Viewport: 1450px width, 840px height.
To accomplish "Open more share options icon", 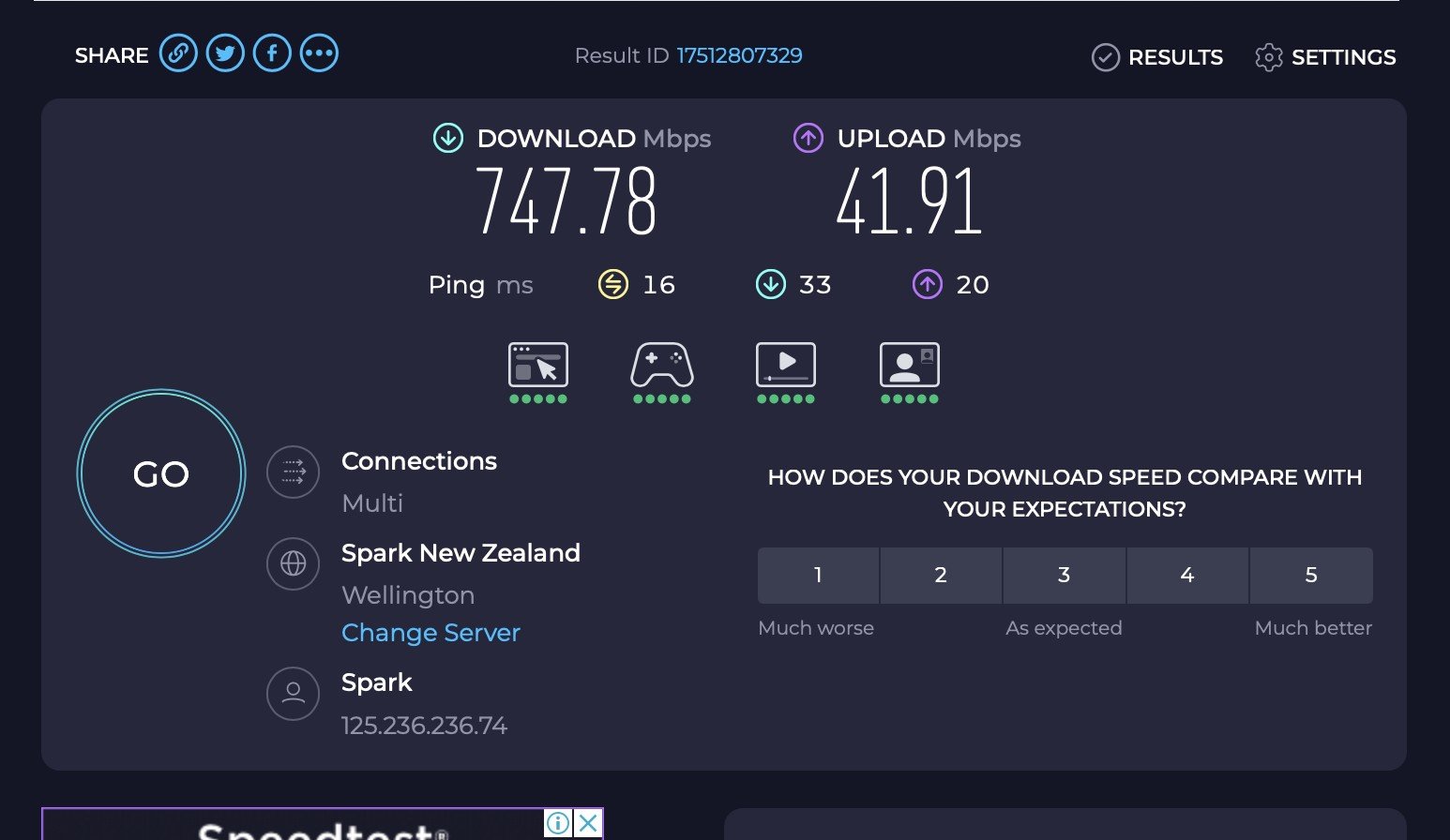I will coord(319,53).
